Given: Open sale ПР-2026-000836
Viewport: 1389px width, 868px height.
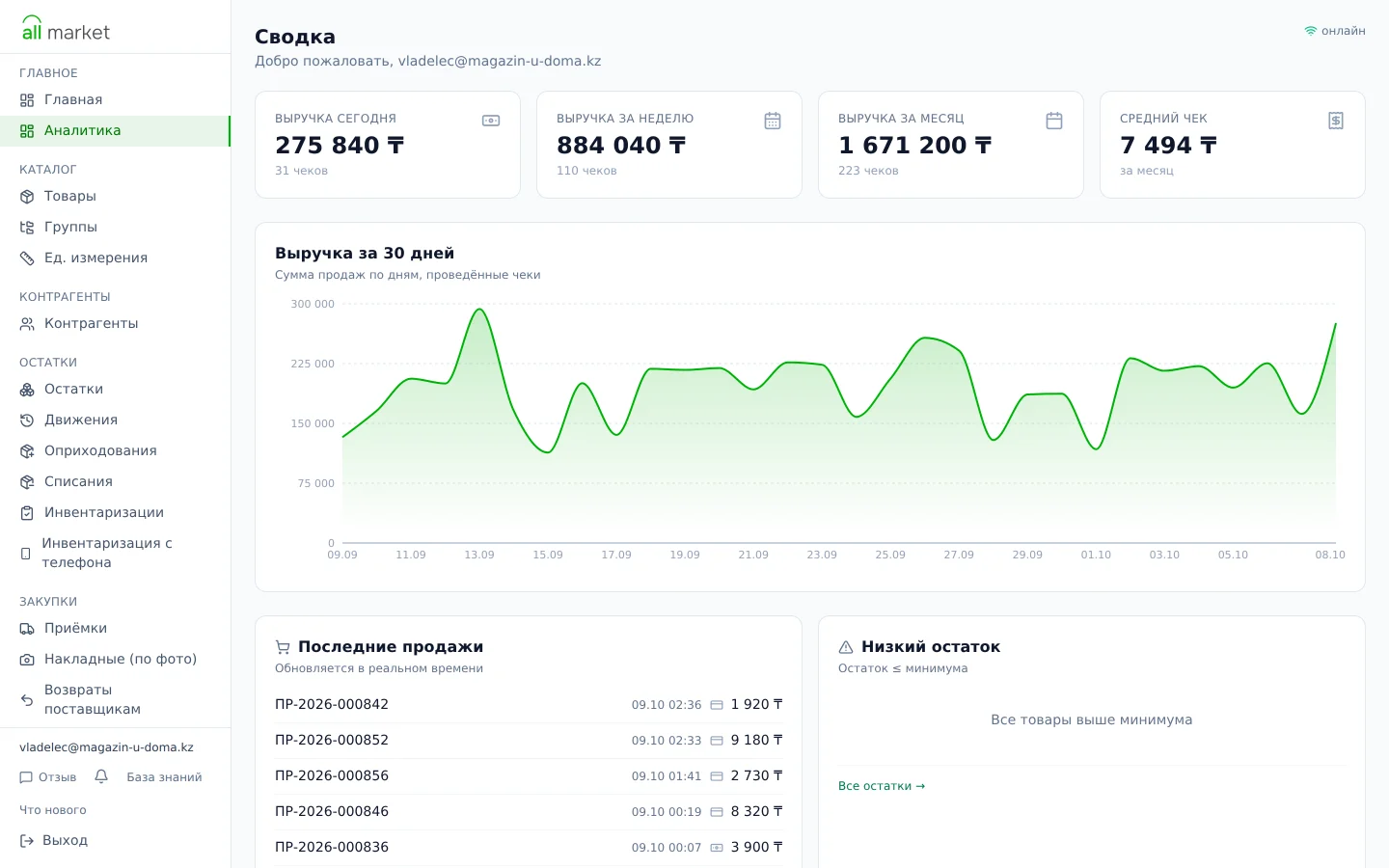Looking at the screenshot, I should [x=529, y=848].
